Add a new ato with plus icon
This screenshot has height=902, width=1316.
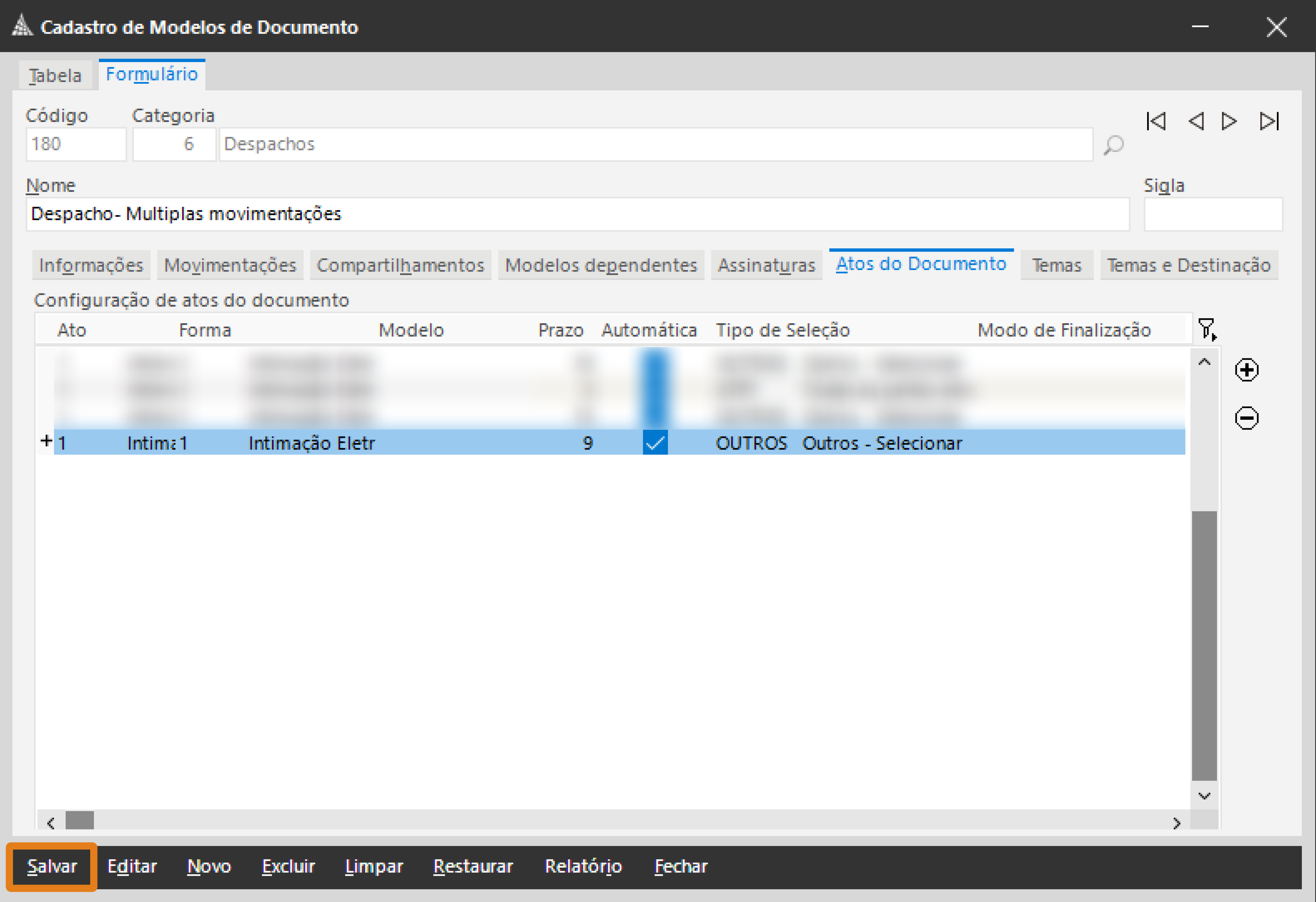pos(1246,370)
